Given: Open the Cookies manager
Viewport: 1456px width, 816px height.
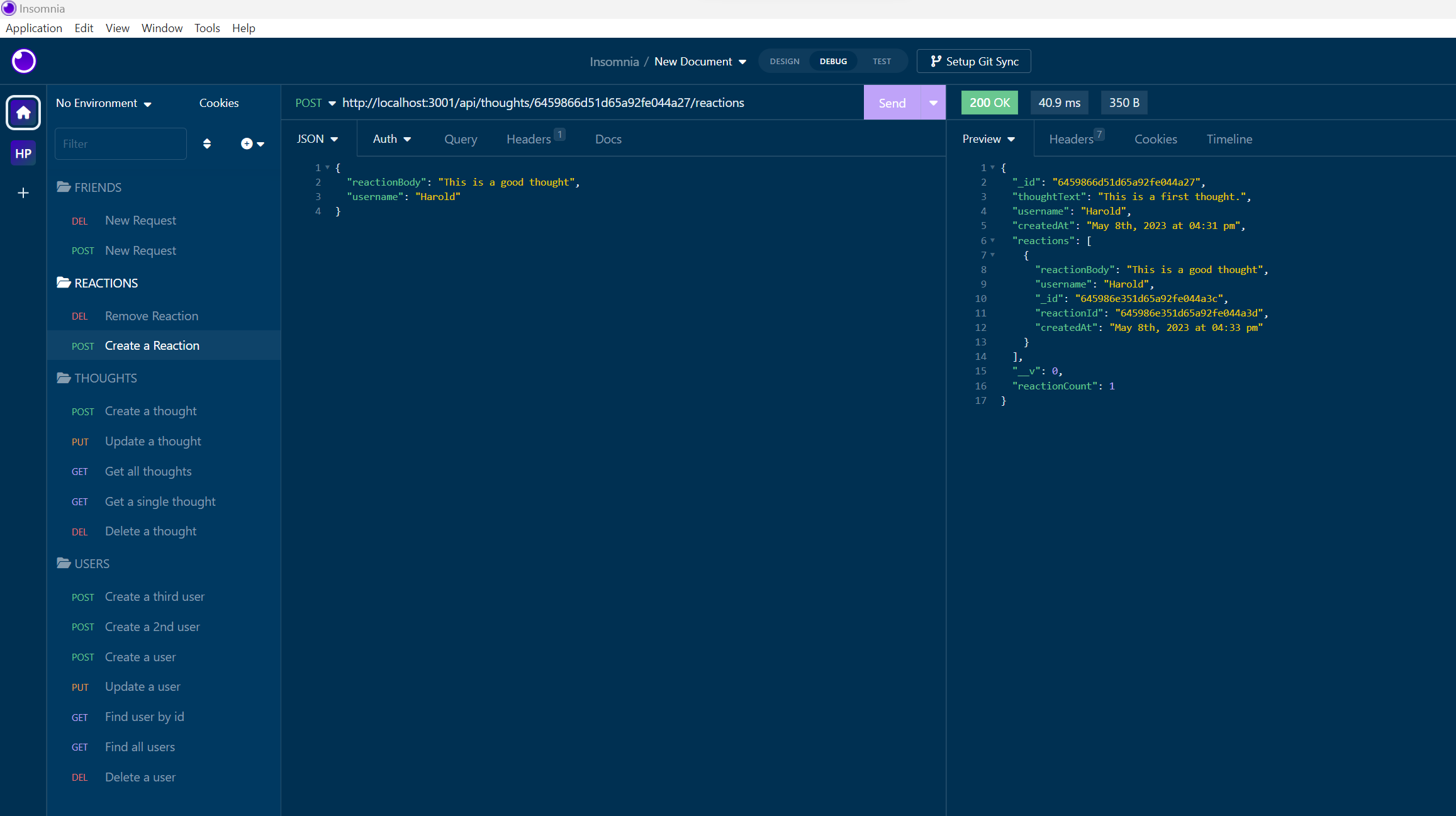Looking at the screenshot, I should coord(218,103).
